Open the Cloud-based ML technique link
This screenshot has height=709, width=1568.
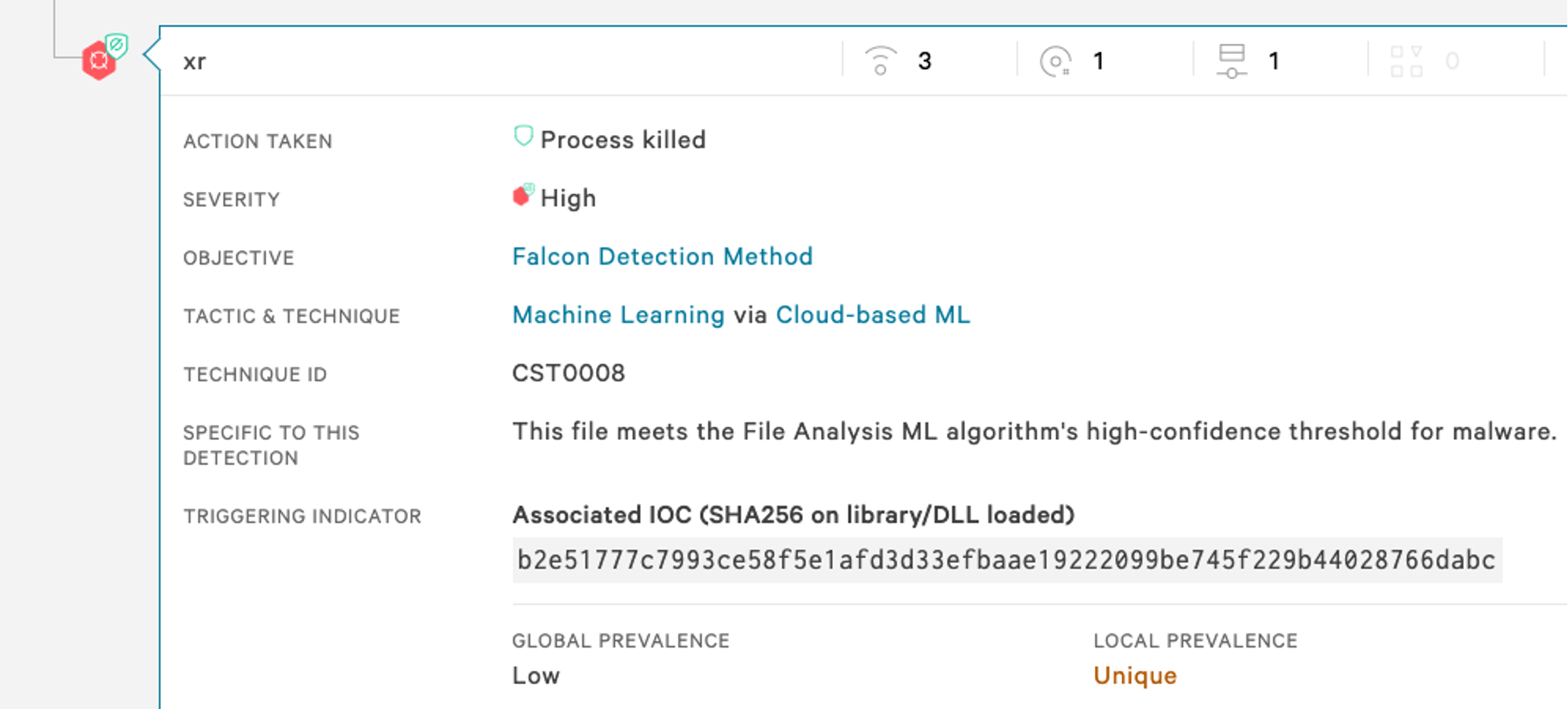(x=873, y=315)
